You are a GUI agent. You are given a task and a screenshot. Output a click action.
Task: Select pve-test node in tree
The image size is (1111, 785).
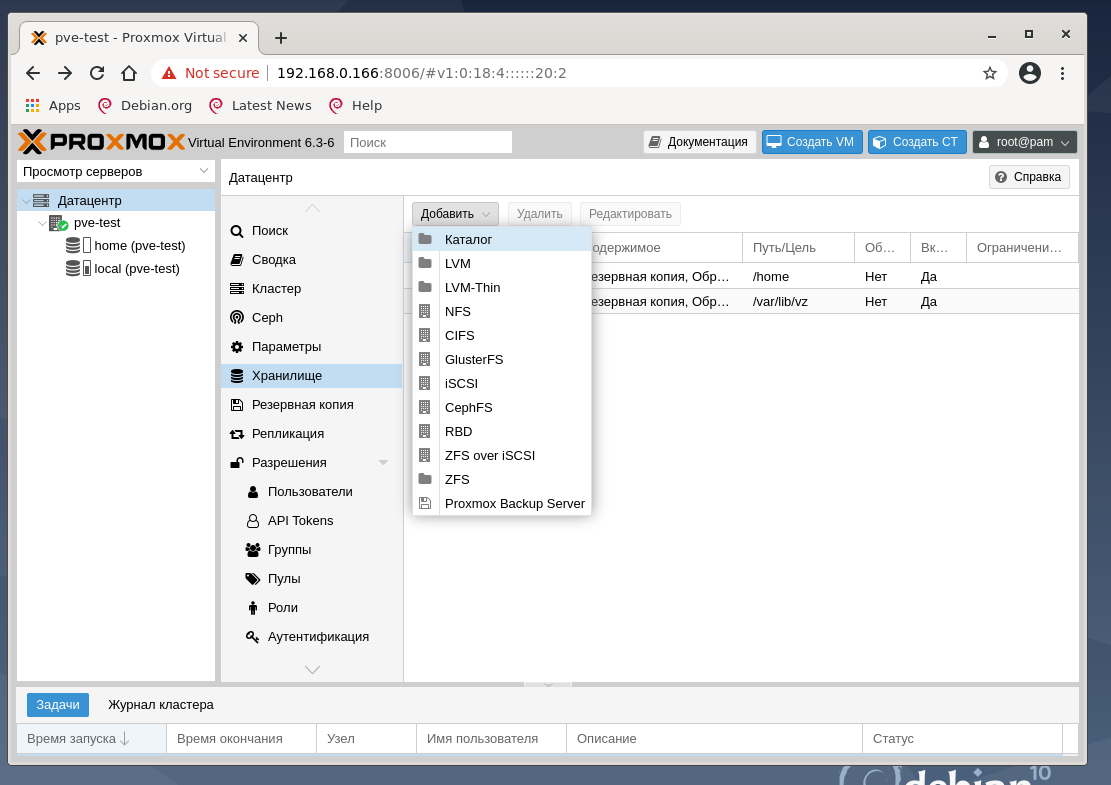pyautogui.click(x=97, y=223)
